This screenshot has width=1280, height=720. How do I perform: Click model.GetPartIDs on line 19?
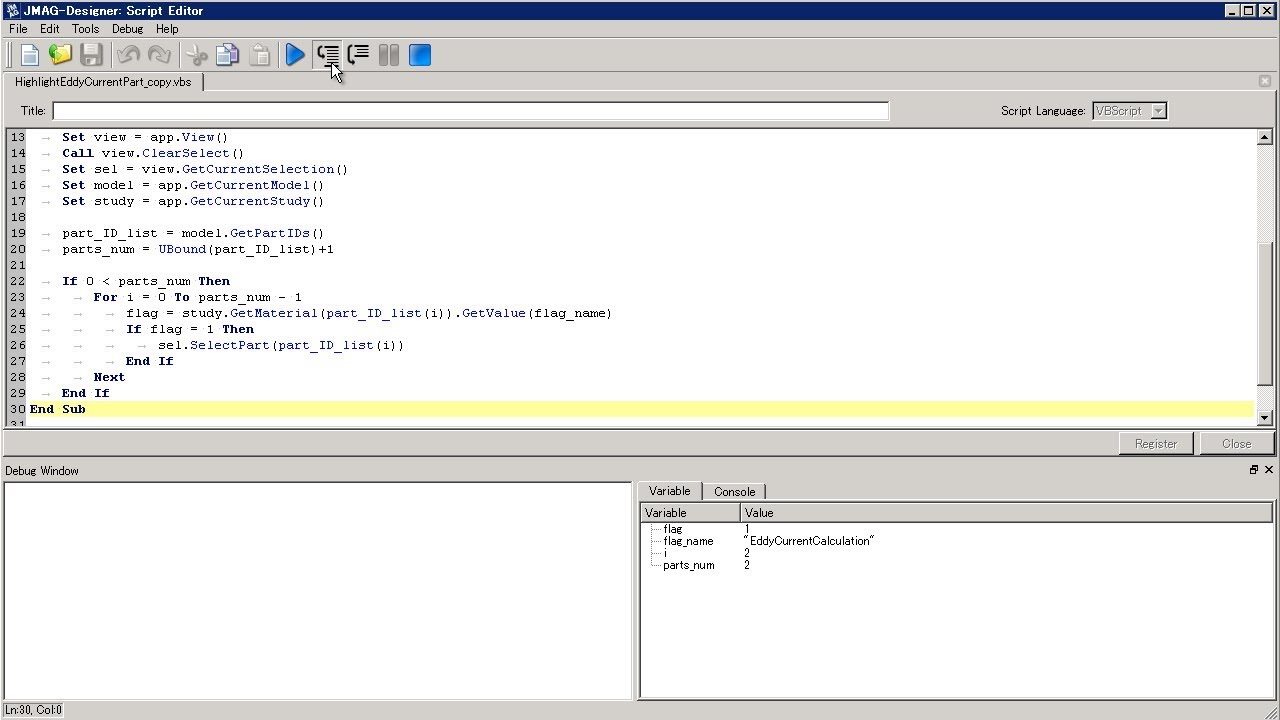pyautogui.click(x=245, y=233)
